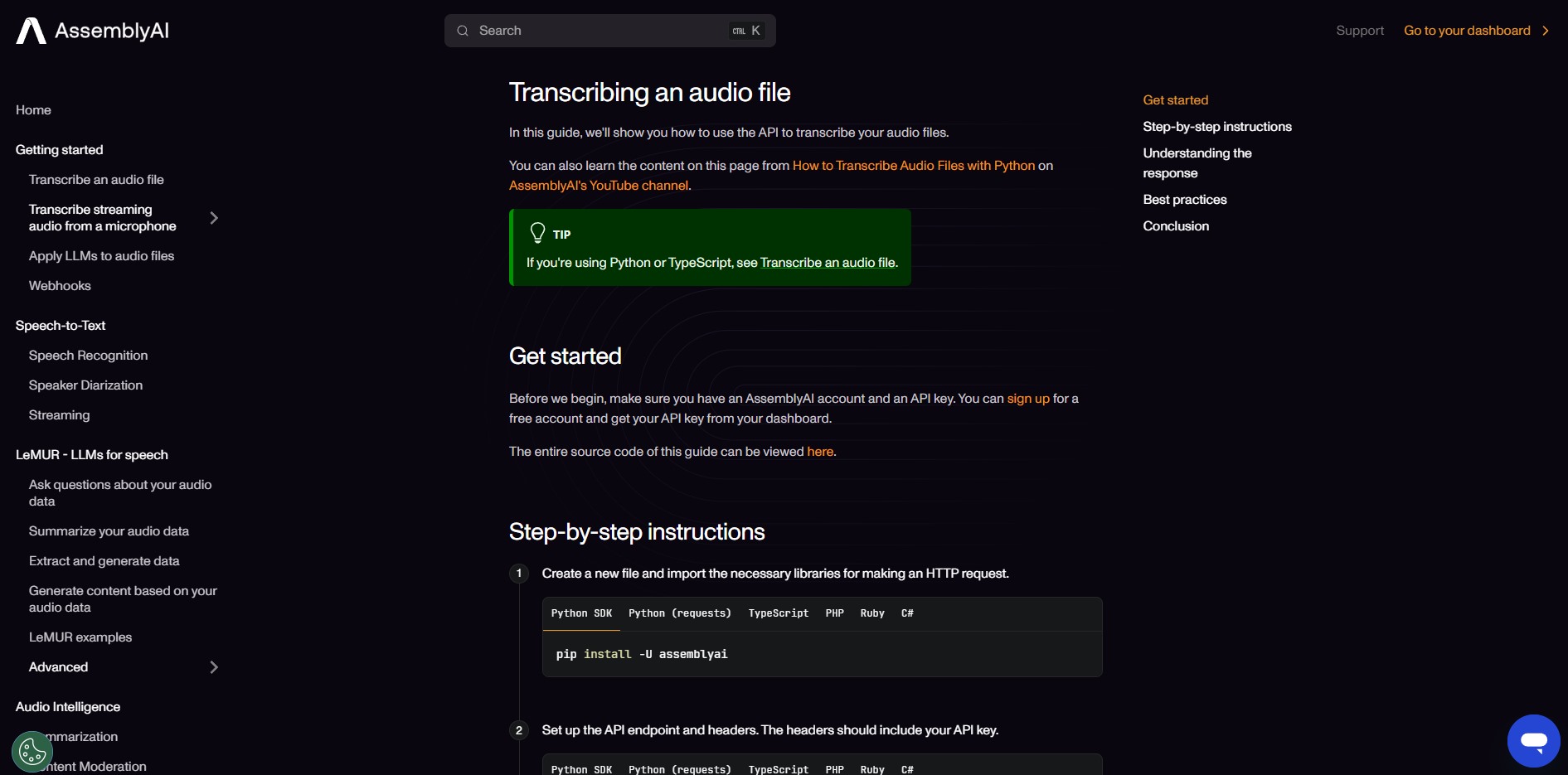
Task: Open the AssemblyAI's YouTube channel link
Action: pyautogui.click(x=599, y=186)
